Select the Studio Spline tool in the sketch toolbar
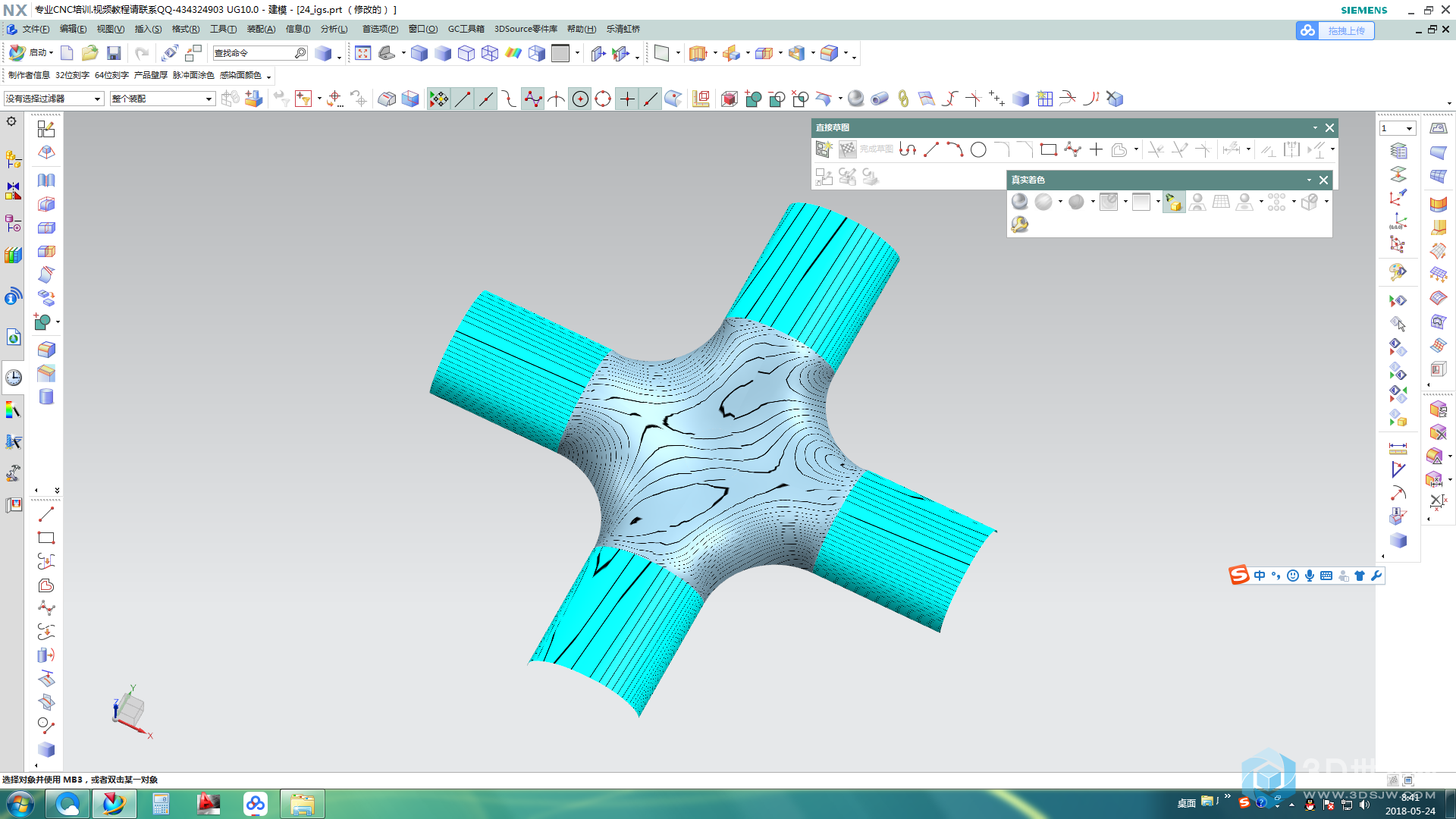The image size is (1456, 819). [x=1072, y=149]
